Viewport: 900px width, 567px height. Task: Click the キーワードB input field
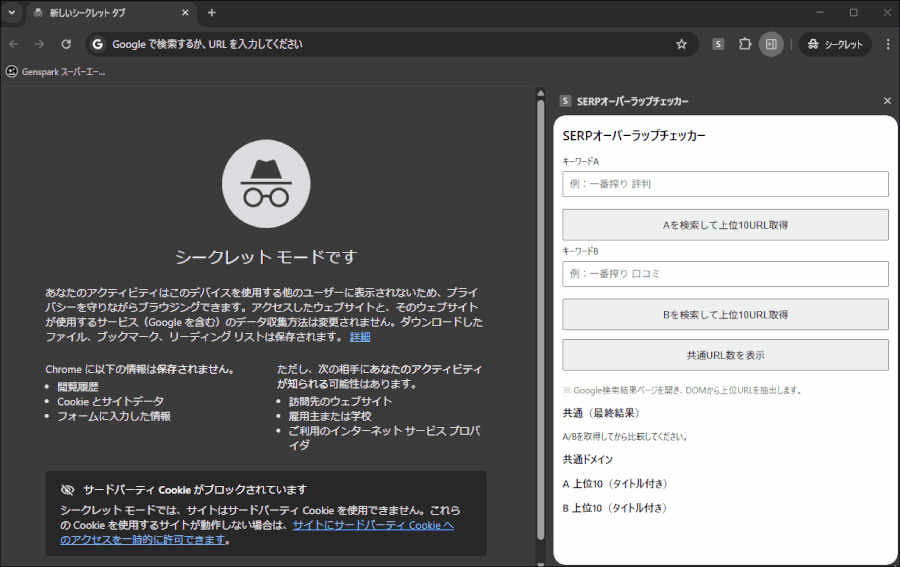coord(725,274)
